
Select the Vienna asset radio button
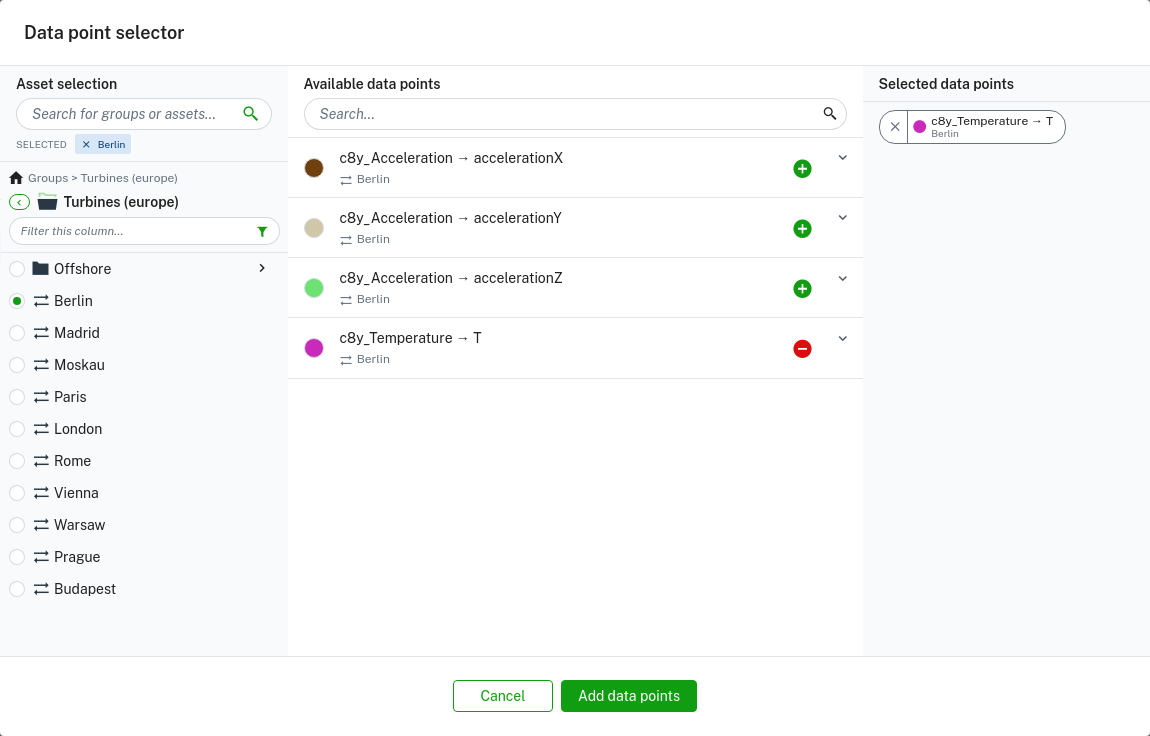click(x=17, y=493)
